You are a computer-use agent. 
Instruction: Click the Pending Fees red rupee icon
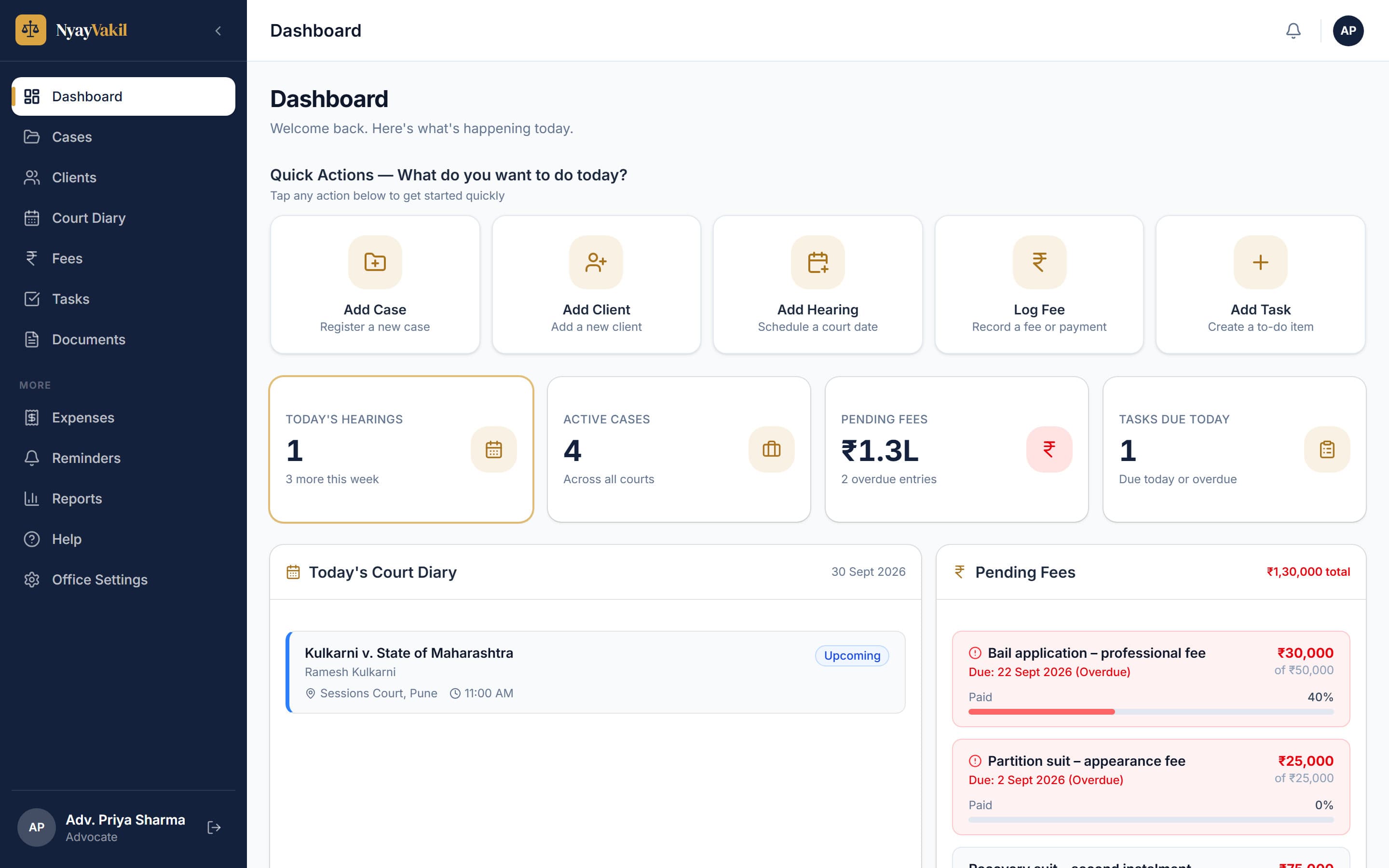click(1049, 449)
